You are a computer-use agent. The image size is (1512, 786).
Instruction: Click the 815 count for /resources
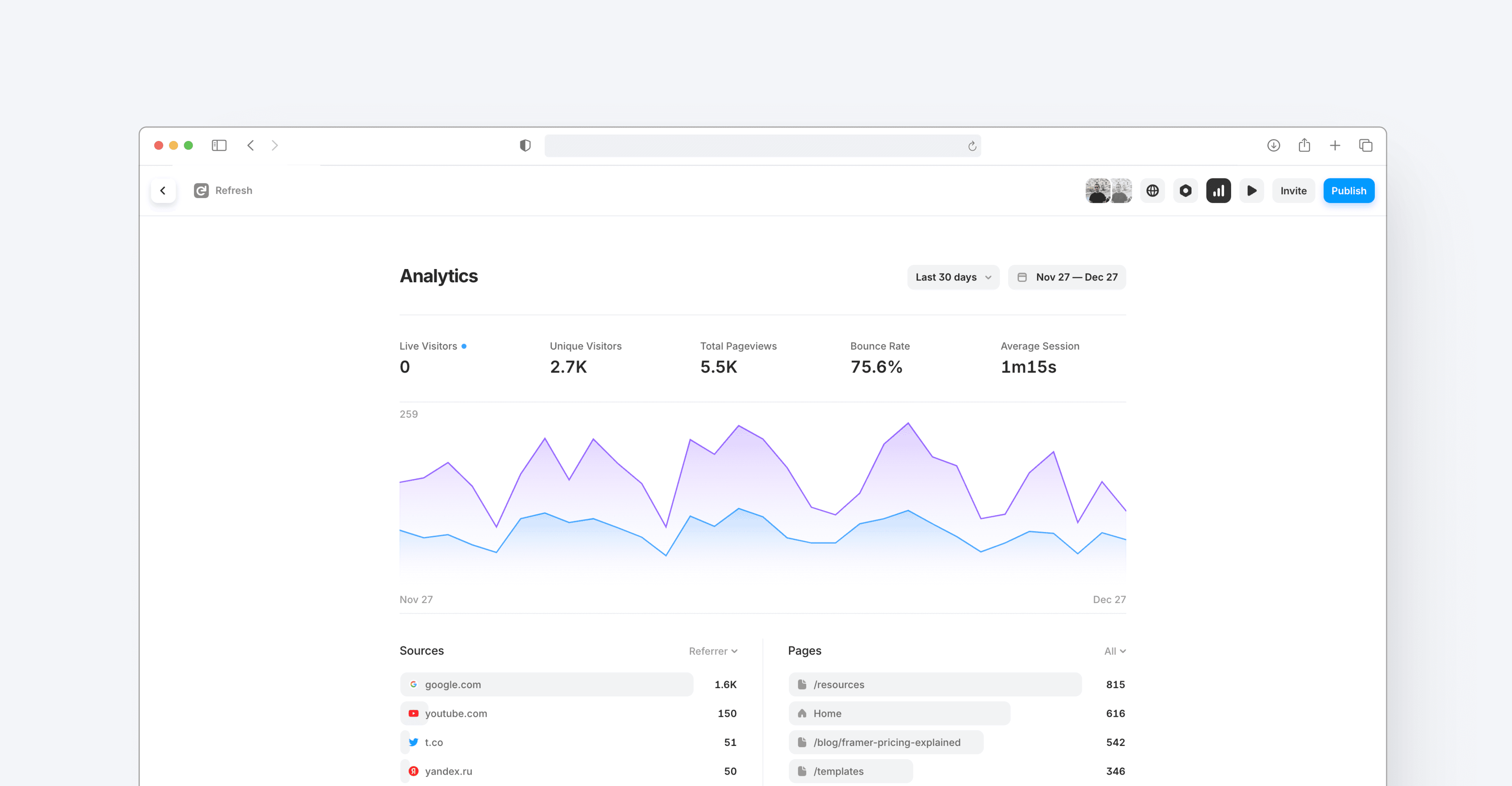pyautogui.click(x=1116, y=684)
